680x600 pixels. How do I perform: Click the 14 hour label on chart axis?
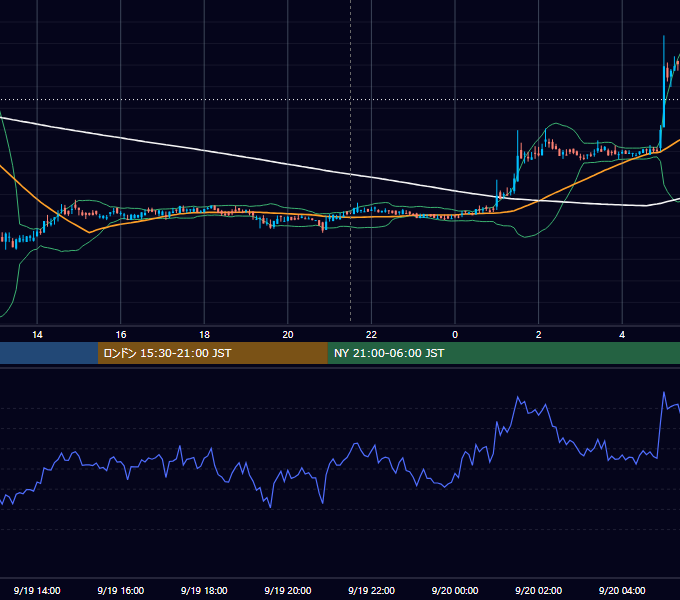(37, 335)
